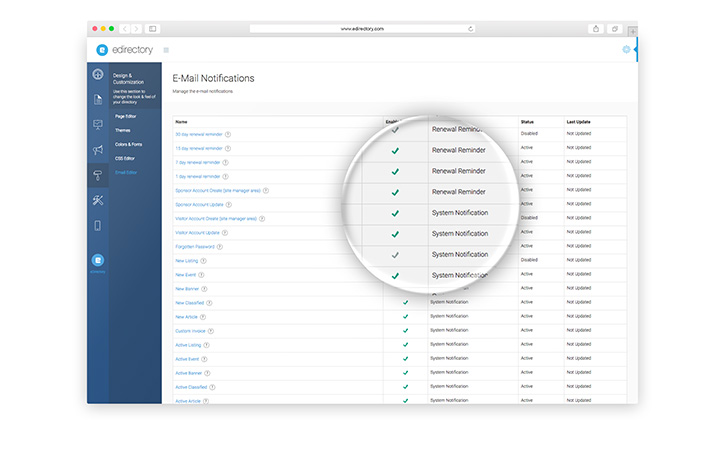The image size is (721, 451).
Task: Click help icon next to Active Banner
Action: [x=207, y=373]
